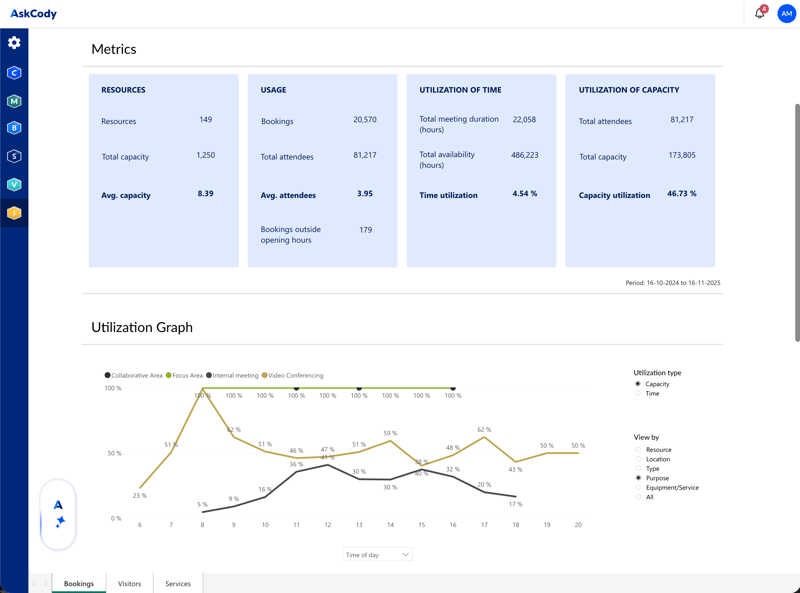Select Equipment/Service view option
The width and height of the screenshot is (800, 593).
coord(638,488)
